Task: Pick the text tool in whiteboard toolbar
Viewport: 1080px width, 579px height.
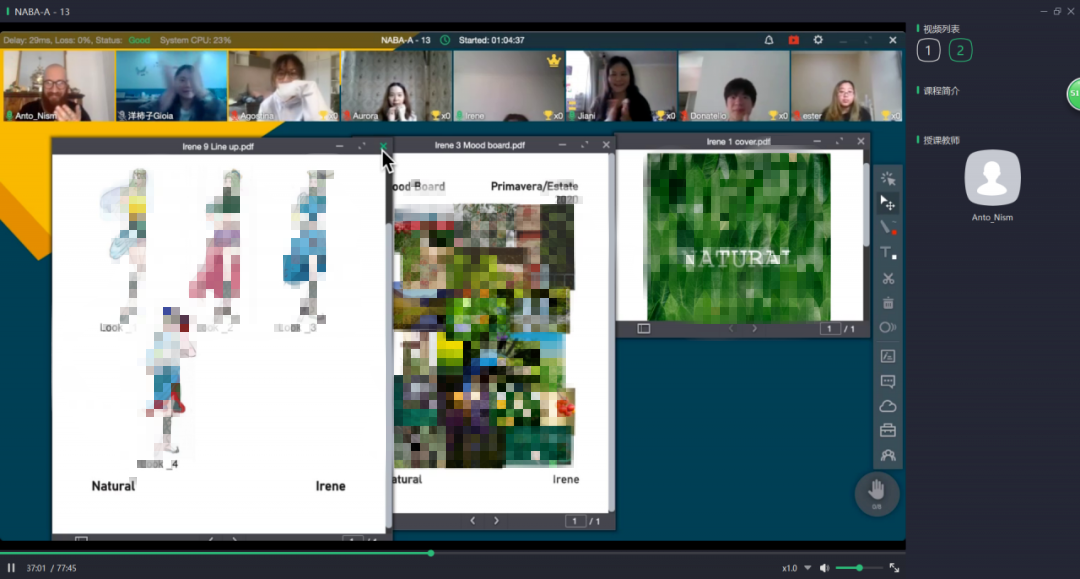Action: (888, 253)
